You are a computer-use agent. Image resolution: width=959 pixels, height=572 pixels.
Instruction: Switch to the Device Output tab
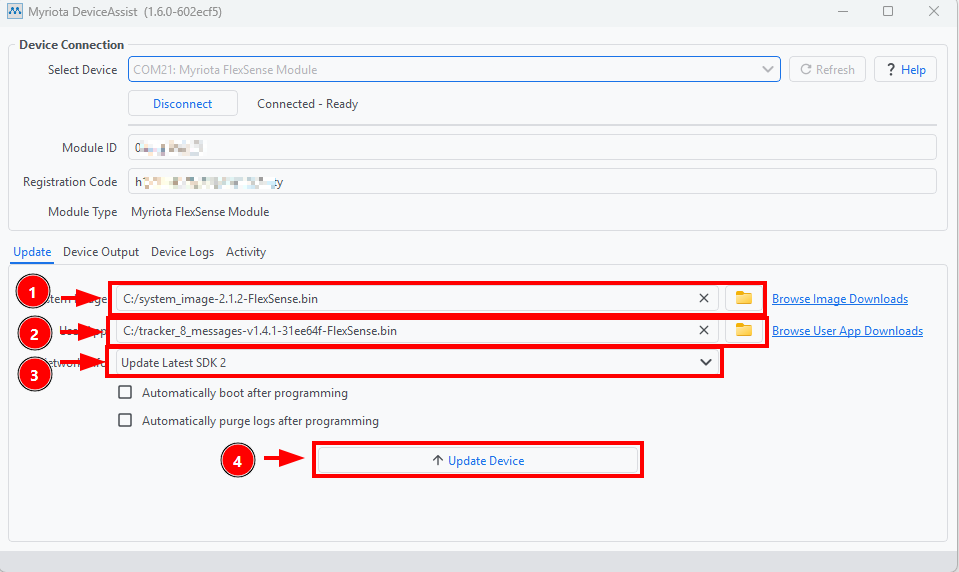[101, 252]
